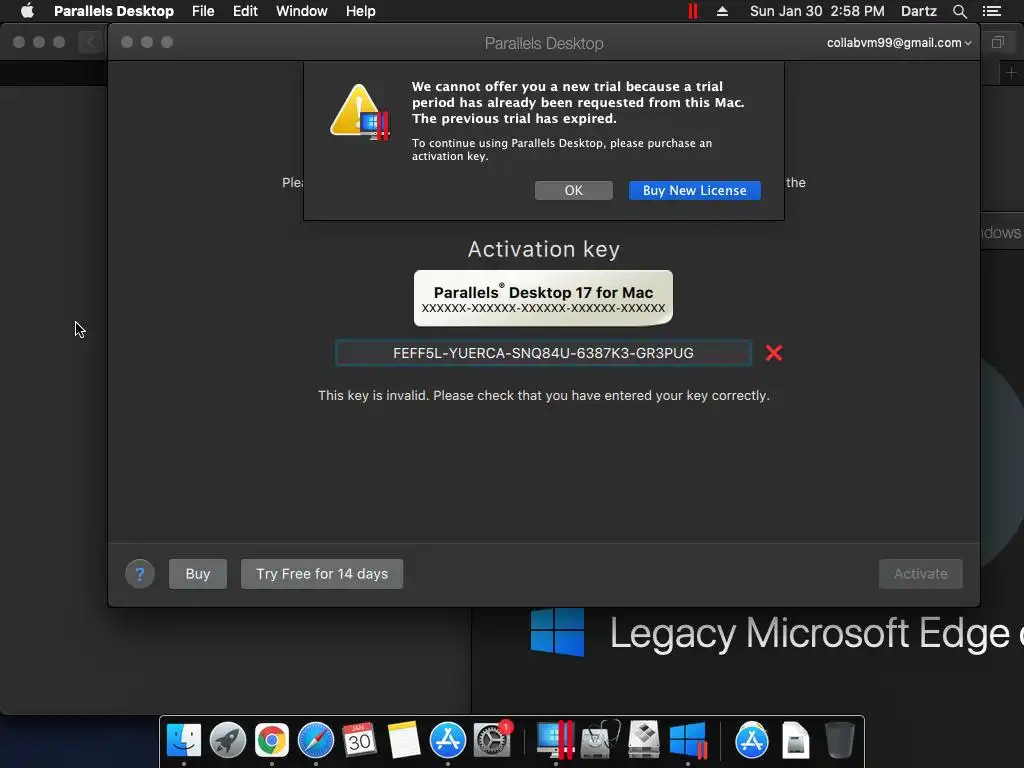Viewport: 1024px width, 768px height.
Task: Open Finder from the Dock
Action: coord(184,740)
